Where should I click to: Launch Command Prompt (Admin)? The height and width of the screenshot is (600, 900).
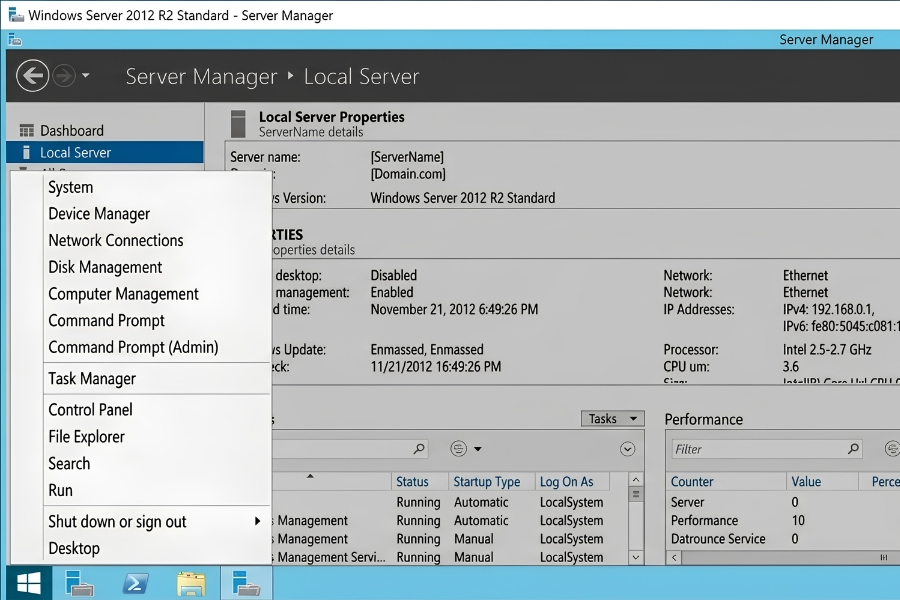coord(133,347)
